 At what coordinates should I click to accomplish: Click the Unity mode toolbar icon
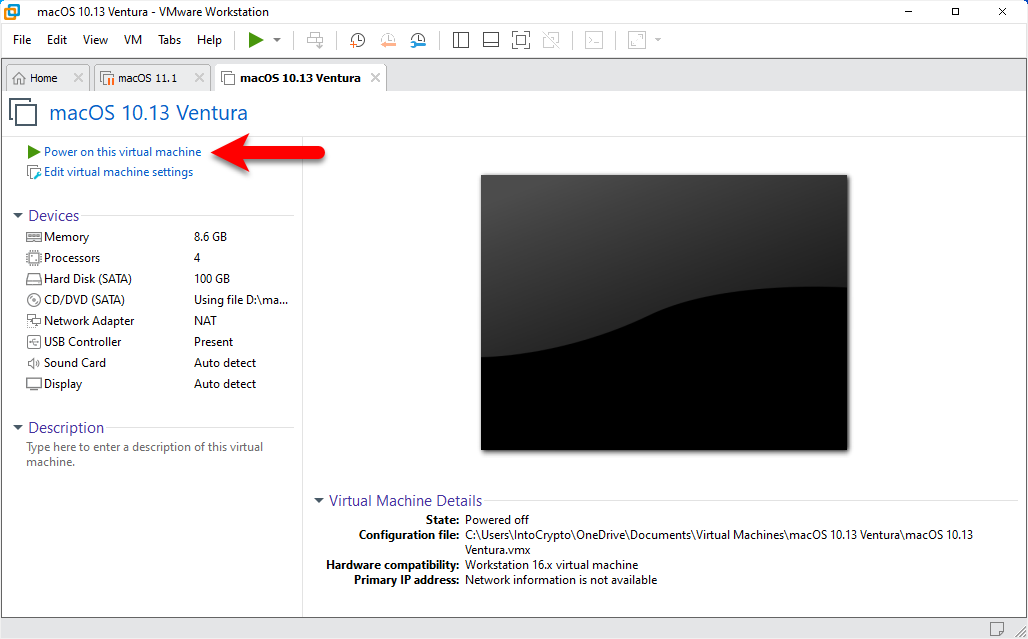coord(551,40)
